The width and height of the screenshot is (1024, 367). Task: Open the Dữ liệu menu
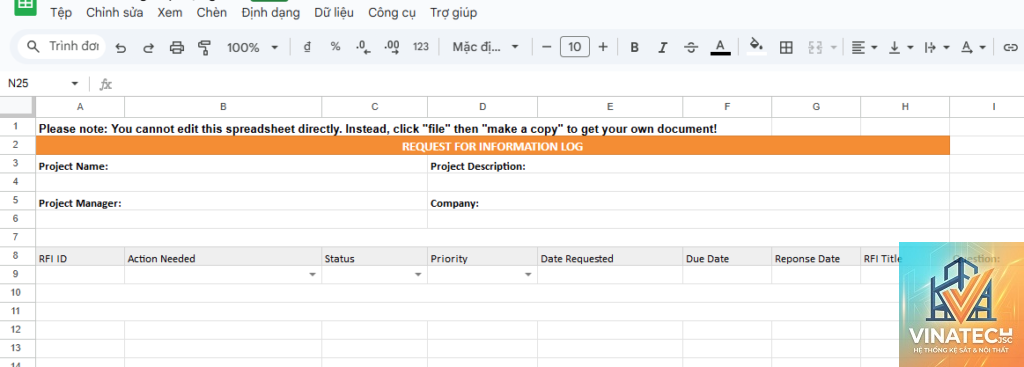(x=334, y=12)
